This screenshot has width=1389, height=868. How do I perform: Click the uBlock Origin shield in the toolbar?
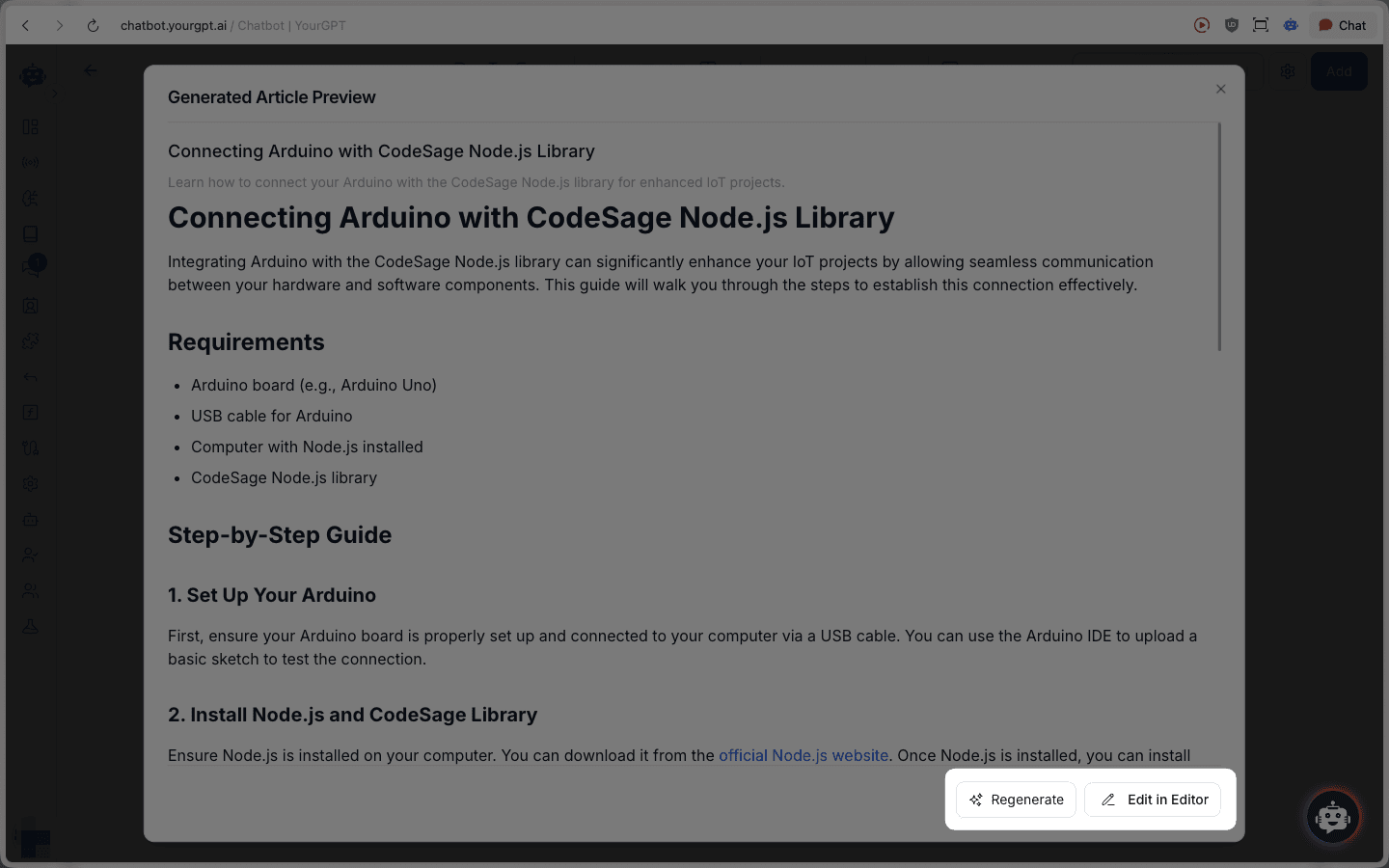[1232, 25]
